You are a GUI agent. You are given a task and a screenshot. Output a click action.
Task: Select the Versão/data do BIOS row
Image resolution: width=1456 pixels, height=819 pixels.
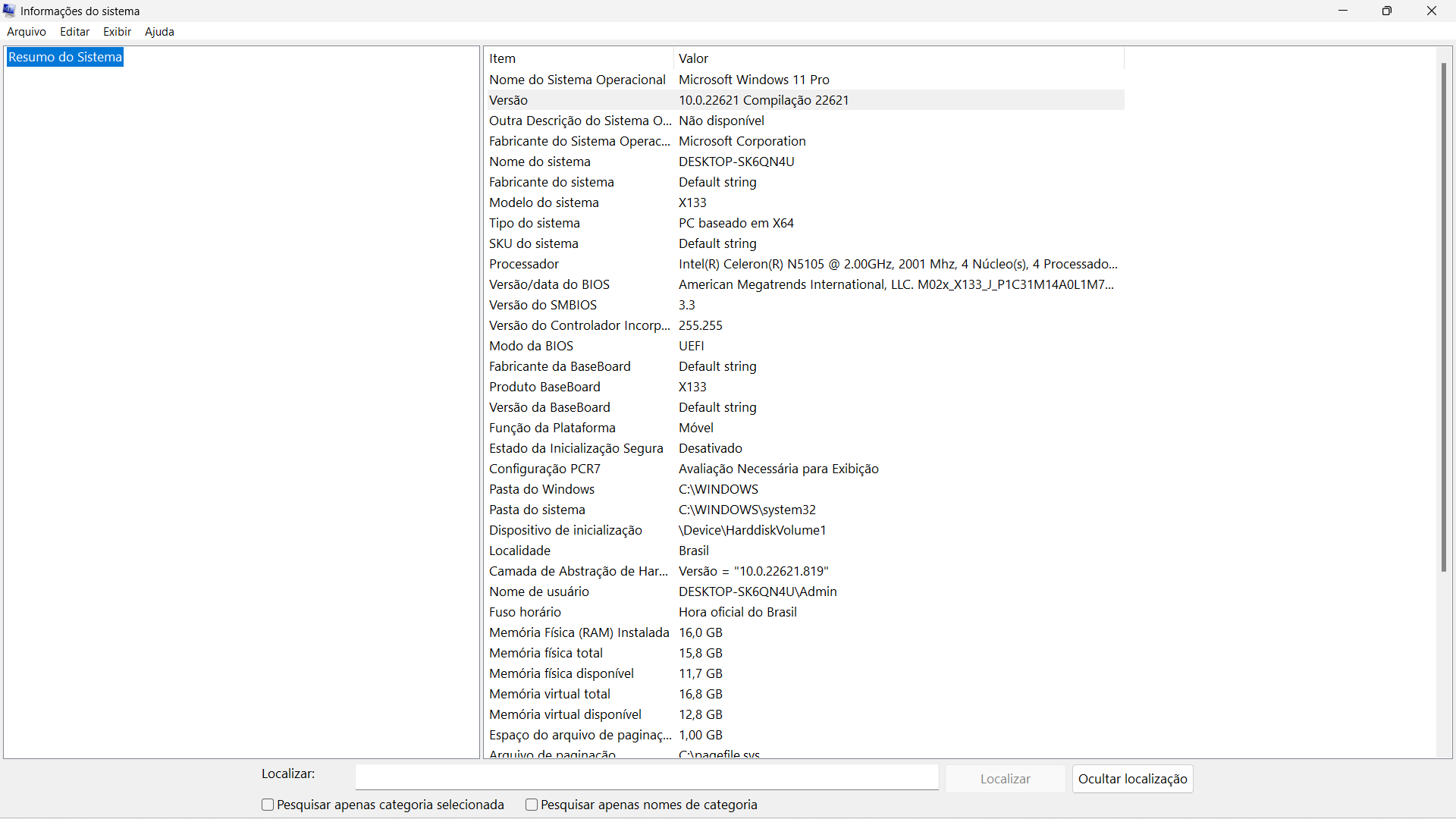pyautogui.click(x=549, y=284)
